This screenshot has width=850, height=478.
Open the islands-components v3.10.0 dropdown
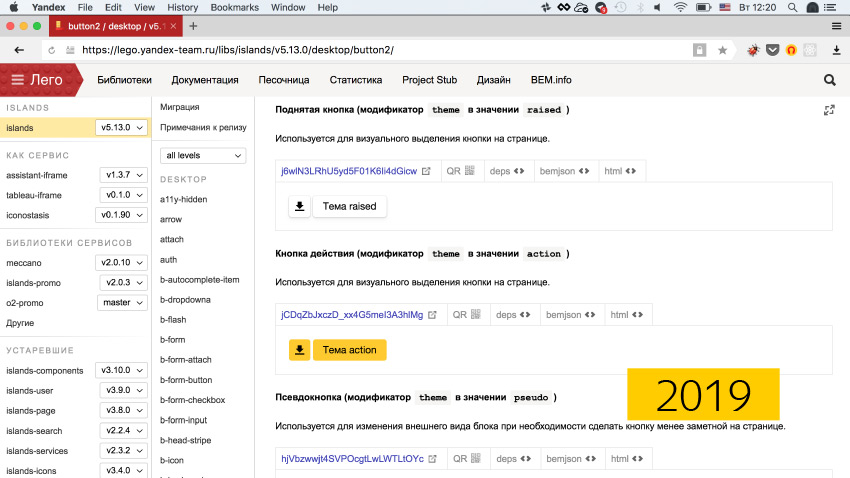(121, 371)
